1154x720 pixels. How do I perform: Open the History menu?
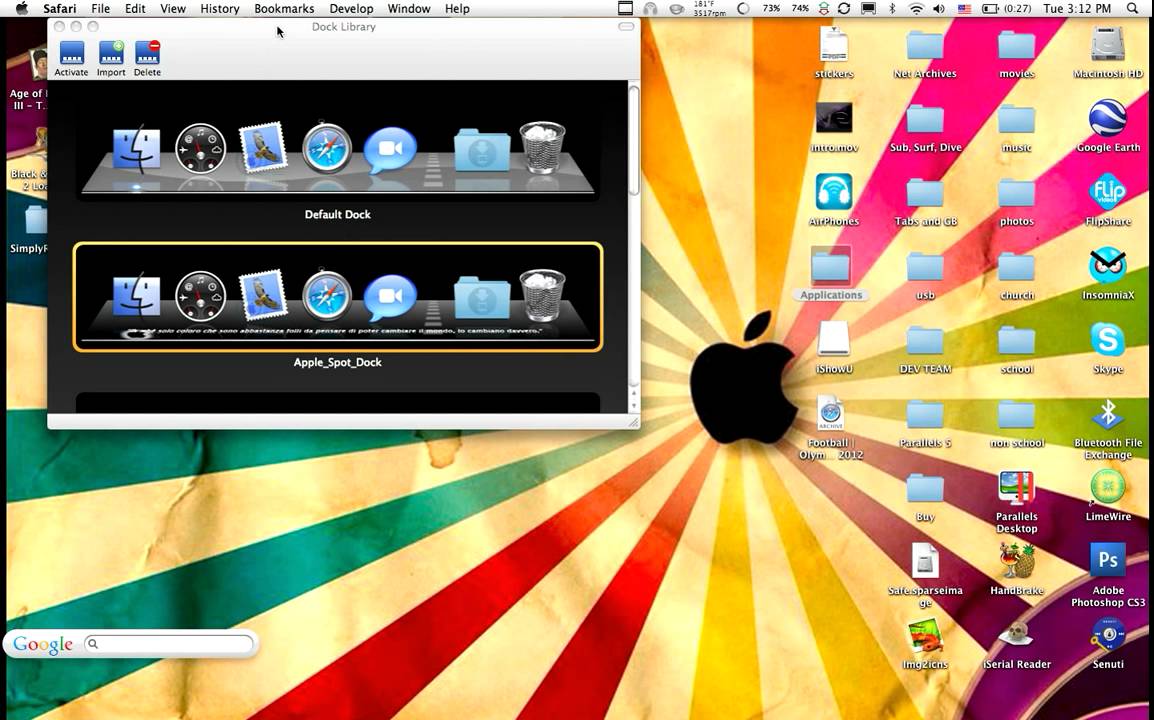220,9
